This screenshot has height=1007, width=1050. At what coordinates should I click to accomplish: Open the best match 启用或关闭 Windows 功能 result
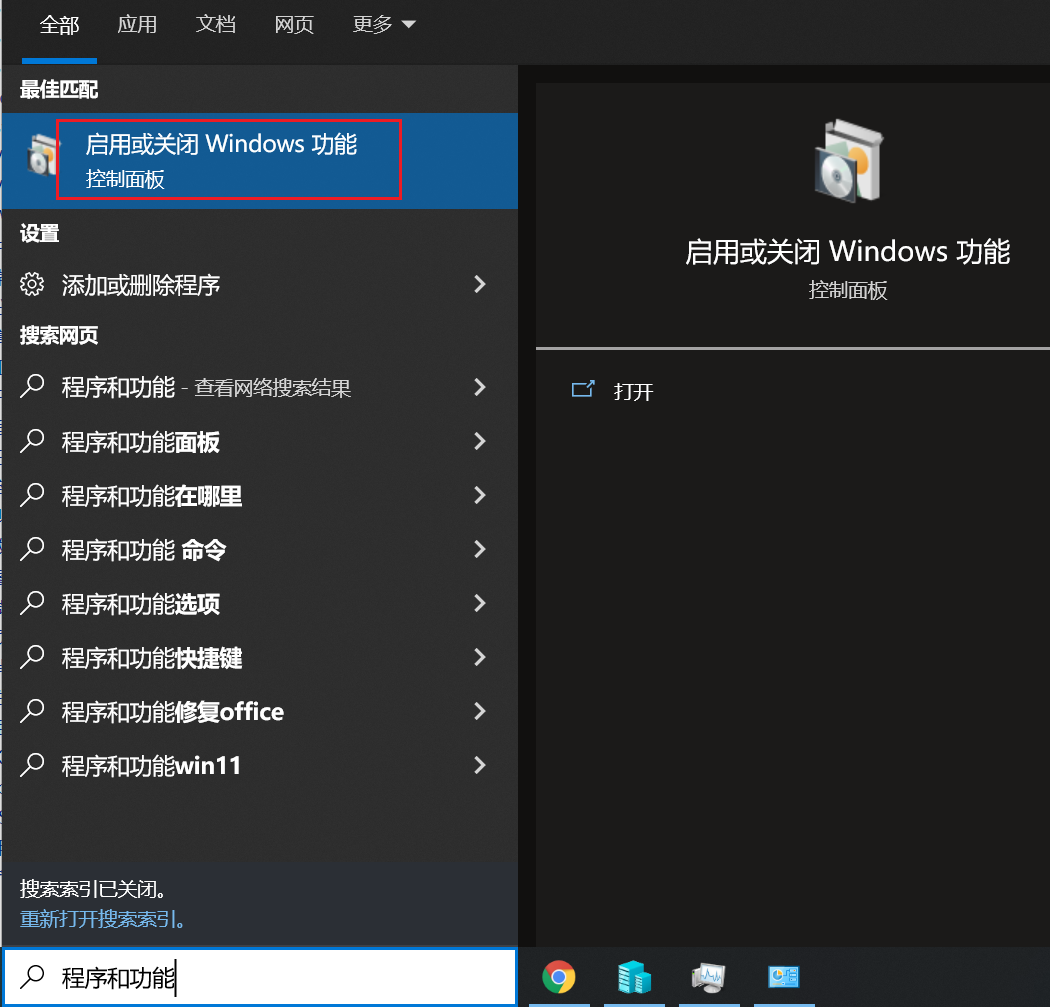260,161
